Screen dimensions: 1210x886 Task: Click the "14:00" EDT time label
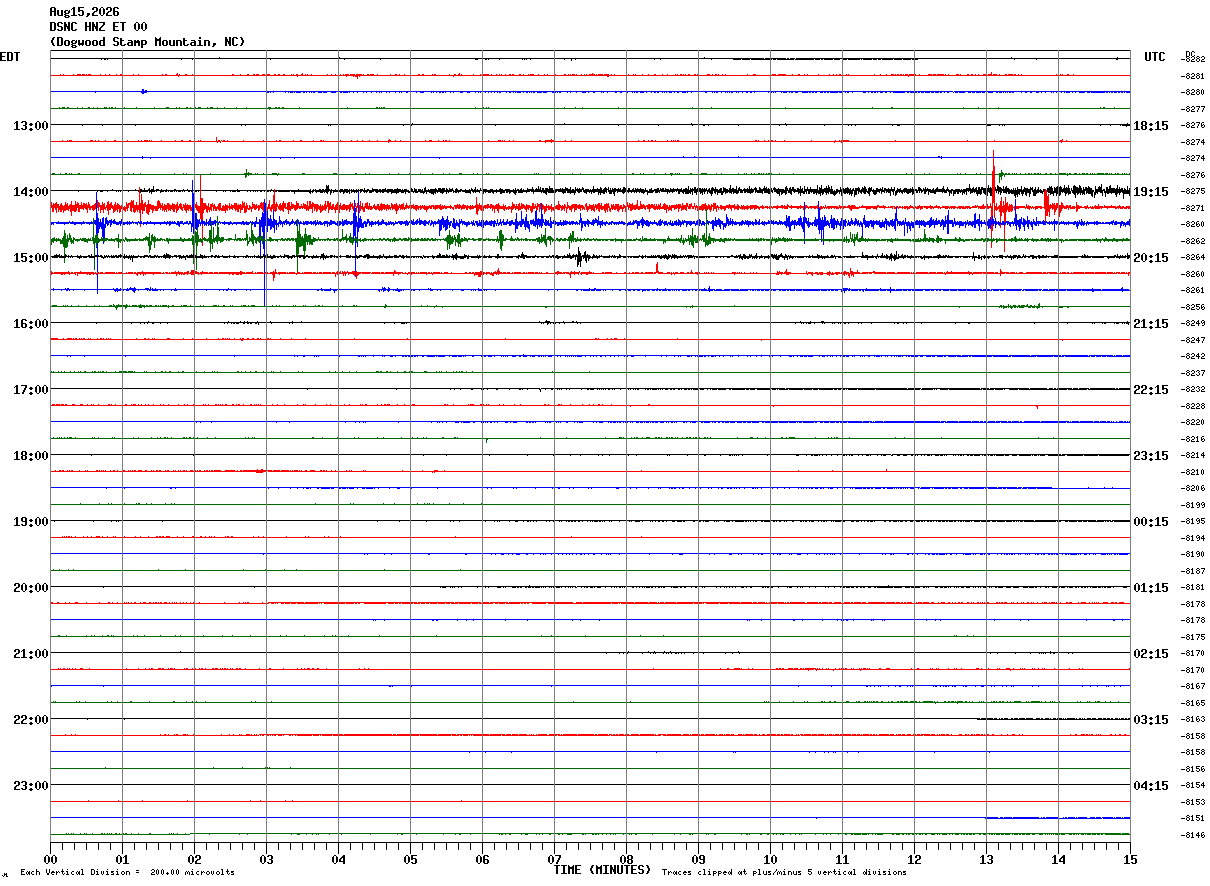(x=31, y=192)
